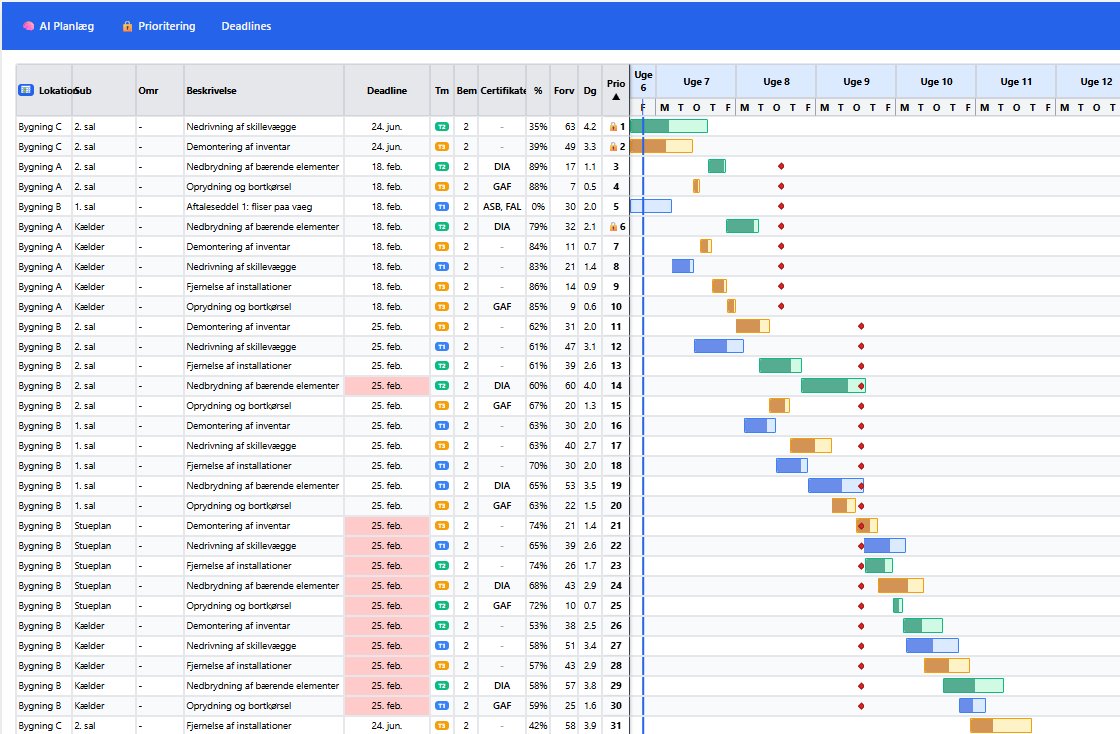This screenshot has width=1120, height=734.
Task: Click the orange T3 team badge in row 4
Action: coord(441,187)
